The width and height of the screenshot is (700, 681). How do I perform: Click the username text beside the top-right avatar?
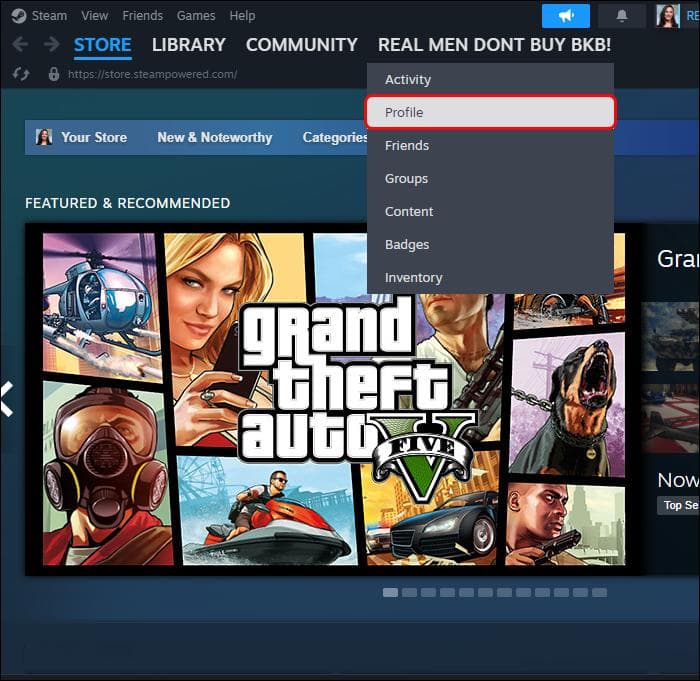[x=692, y=16]
